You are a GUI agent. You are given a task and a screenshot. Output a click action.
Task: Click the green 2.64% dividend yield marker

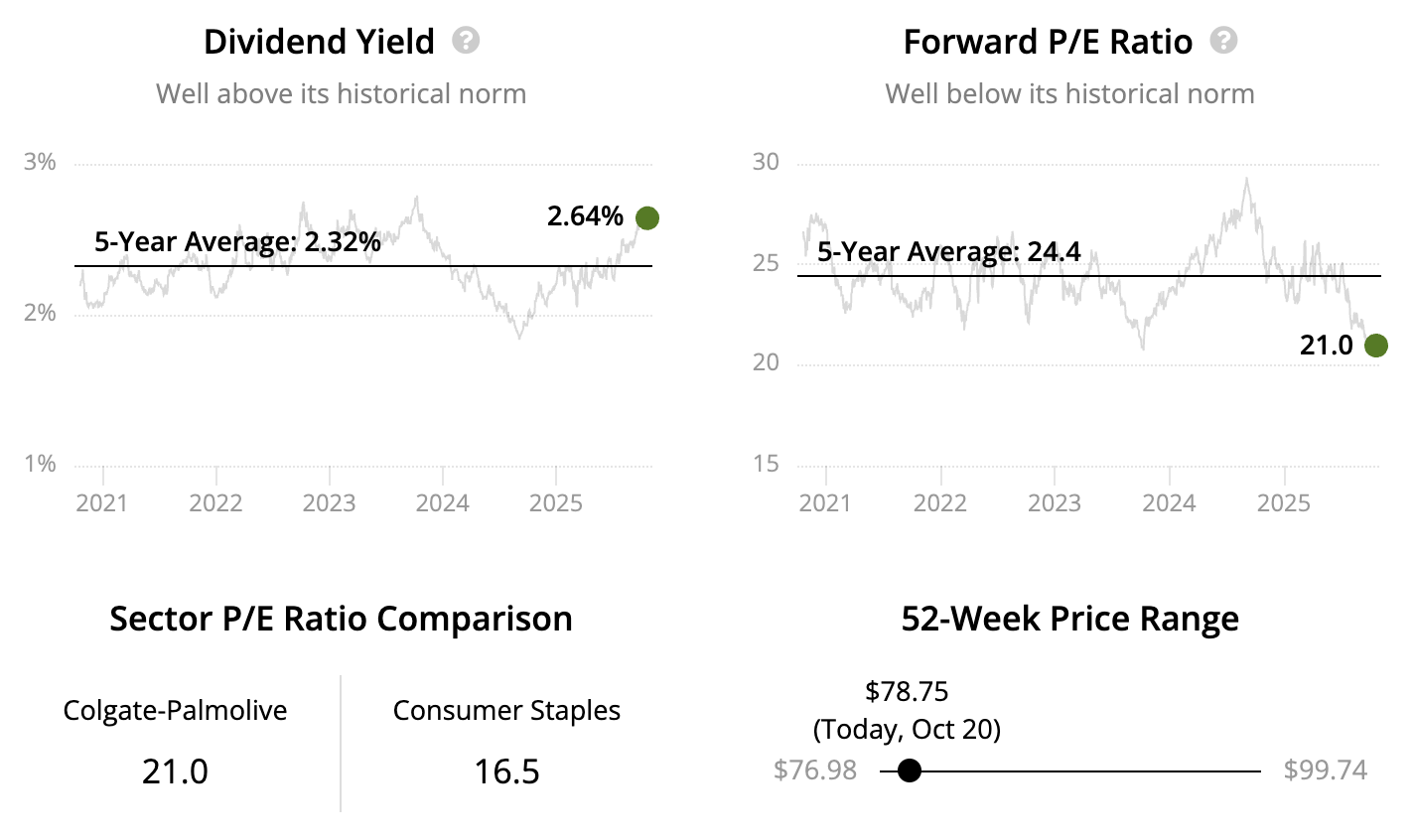(646, 218)
